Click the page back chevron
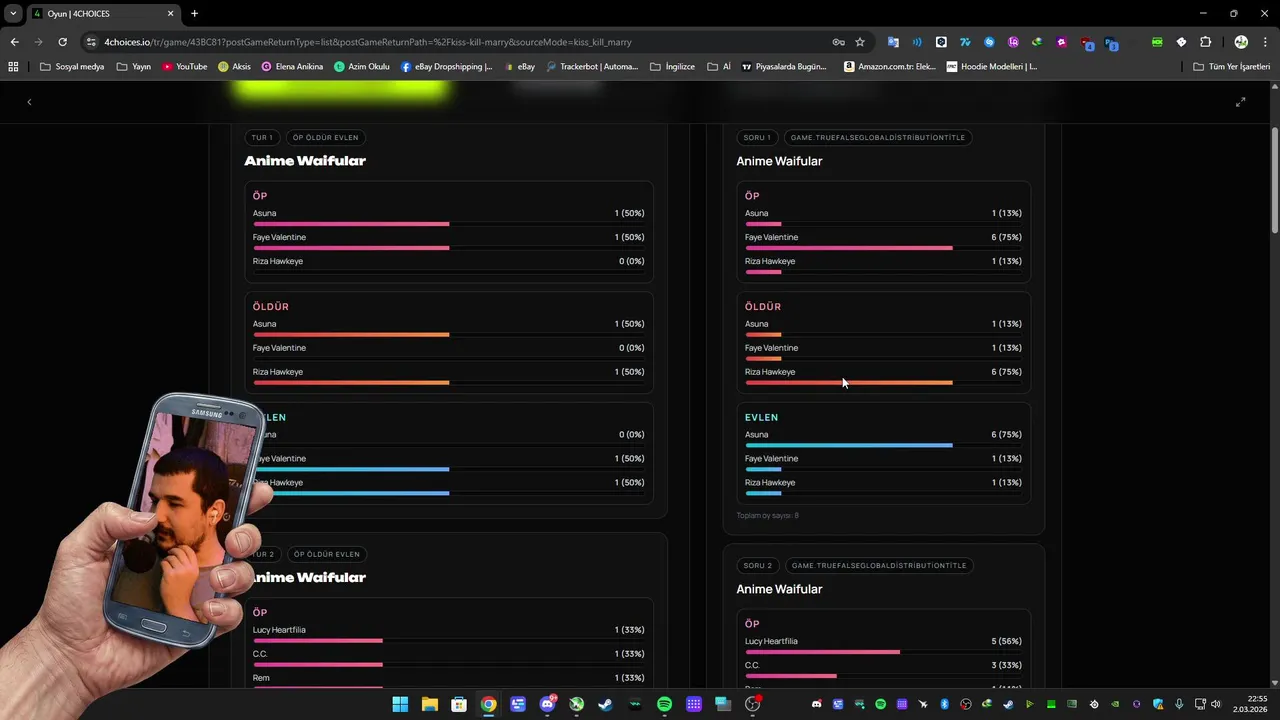1280x720 pixels. point(29,102)
